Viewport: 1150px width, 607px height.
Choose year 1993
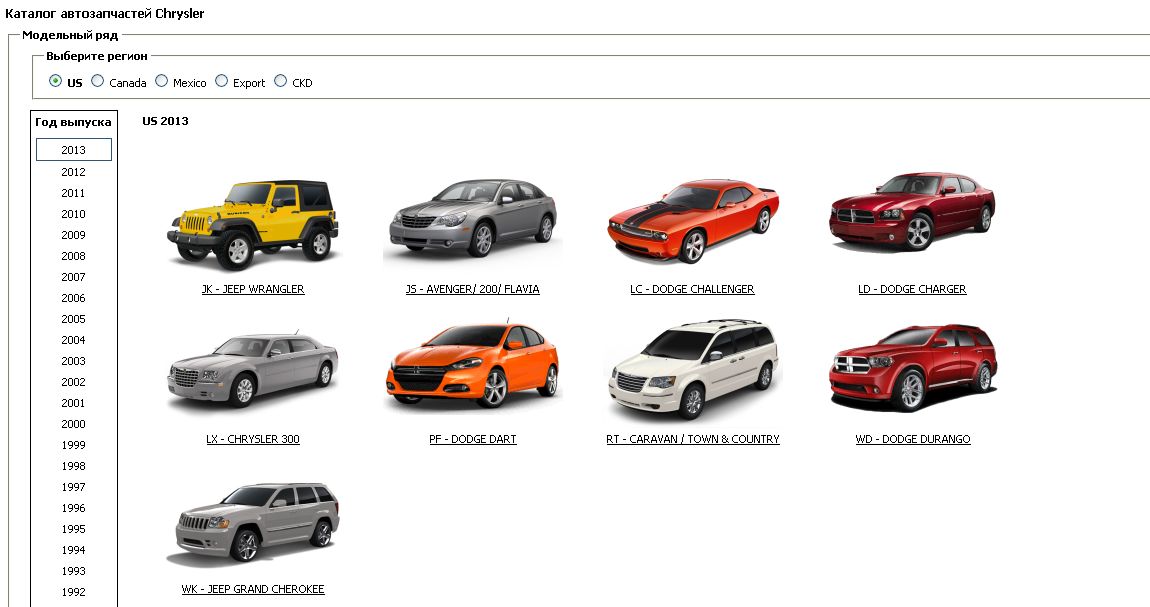pyautogui.click(x=73, y=571)
